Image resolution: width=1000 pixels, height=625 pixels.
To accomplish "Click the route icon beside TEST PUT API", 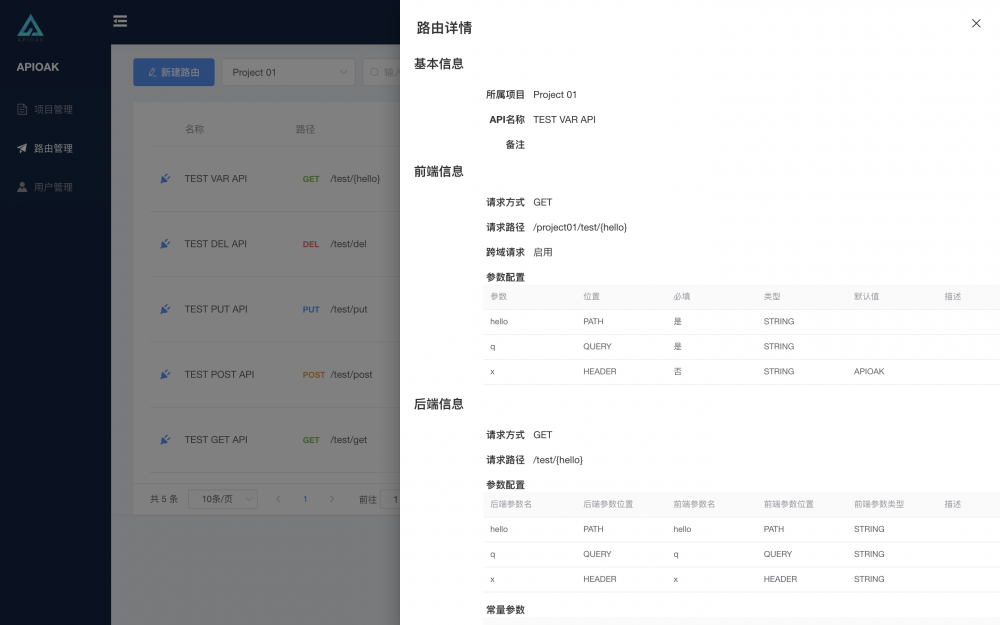I will coord(165,309).
